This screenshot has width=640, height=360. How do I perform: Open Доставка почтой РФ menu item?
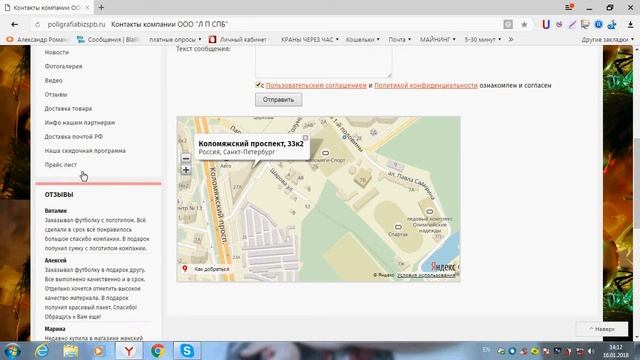pyautogui.click(x=73, y=137)
